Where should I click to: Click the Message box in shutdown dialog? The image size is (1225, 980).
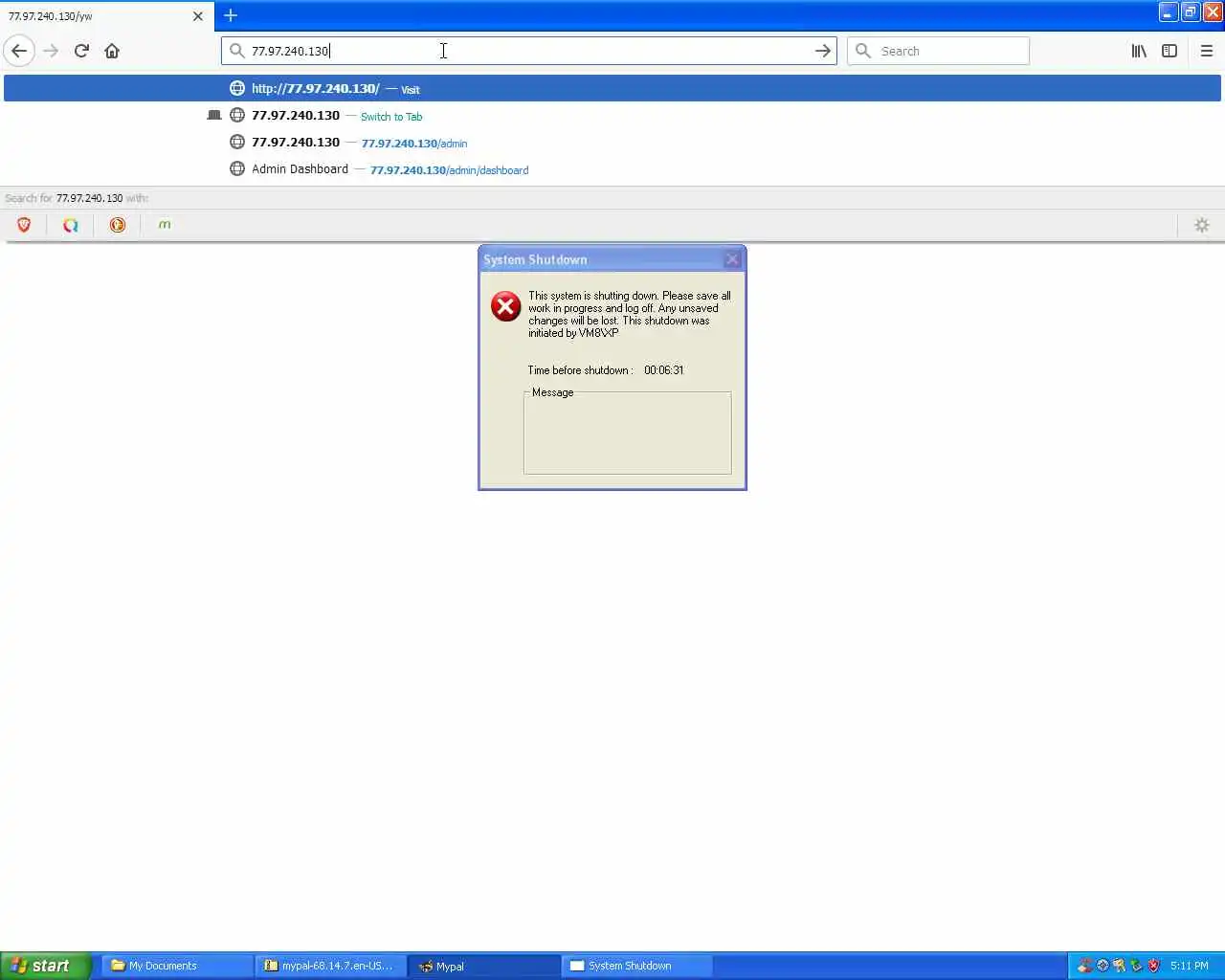[628, 433]
